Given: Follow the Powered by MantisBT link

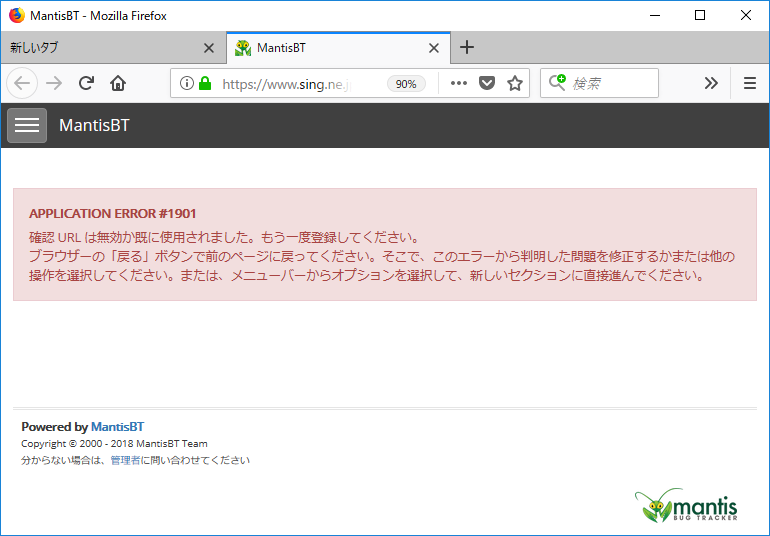Looking at the screenshot, I should click(117, 426).
